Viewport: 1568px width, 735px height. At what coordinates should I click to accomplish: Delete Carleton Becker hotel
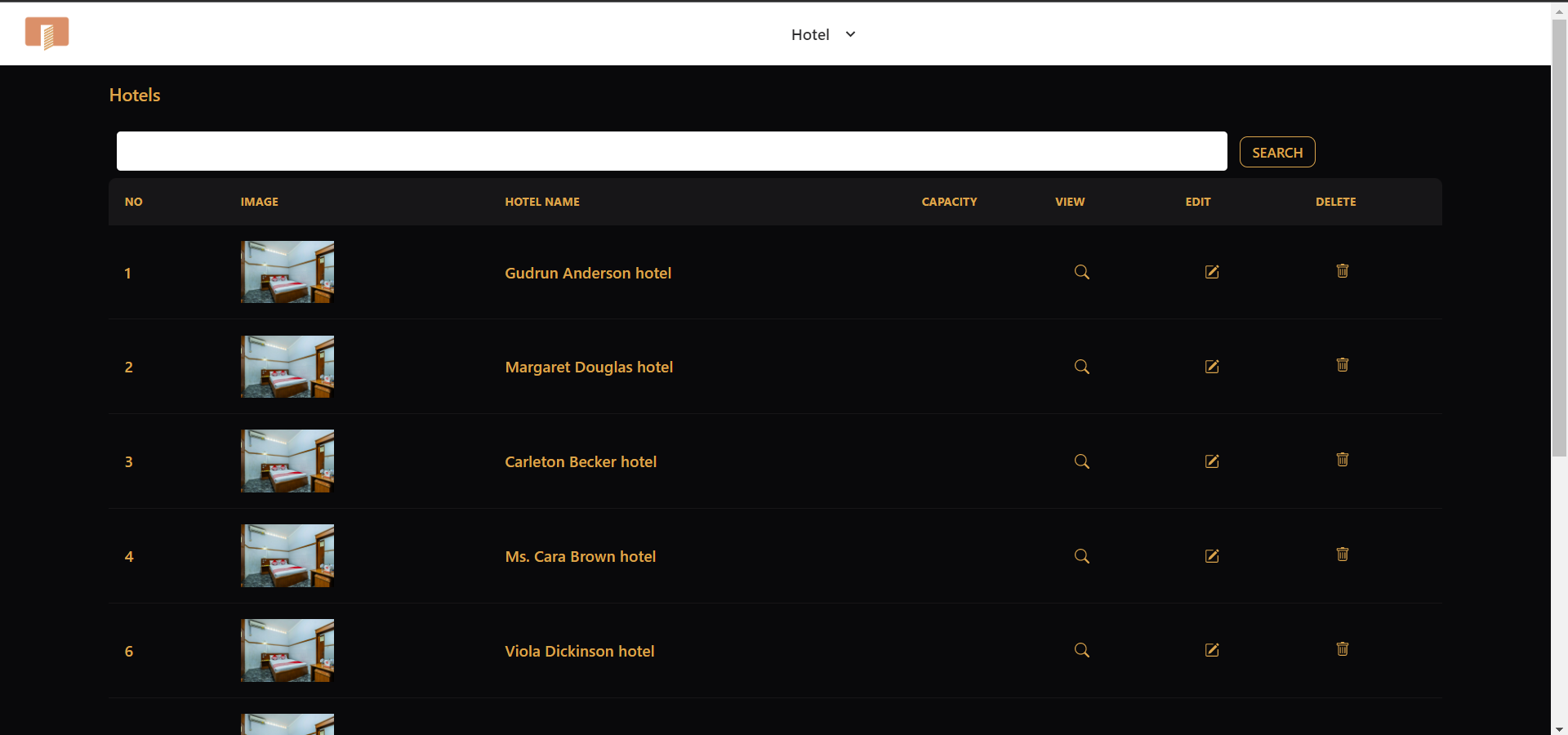1342,459
